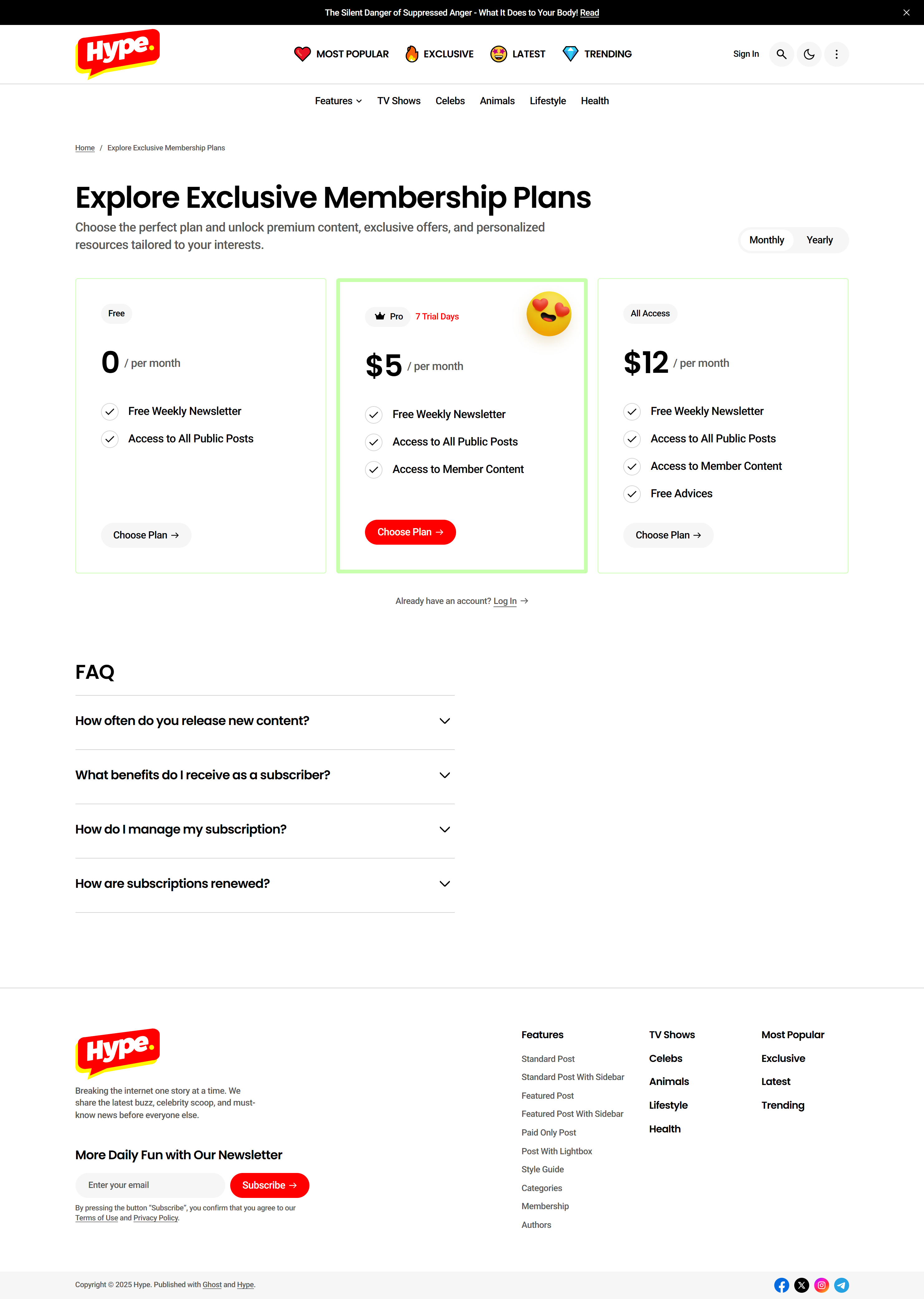Viewport: 924px width, 1299px height.
Task: Click the Hype logo in header
Action: (x=118, y=53)
